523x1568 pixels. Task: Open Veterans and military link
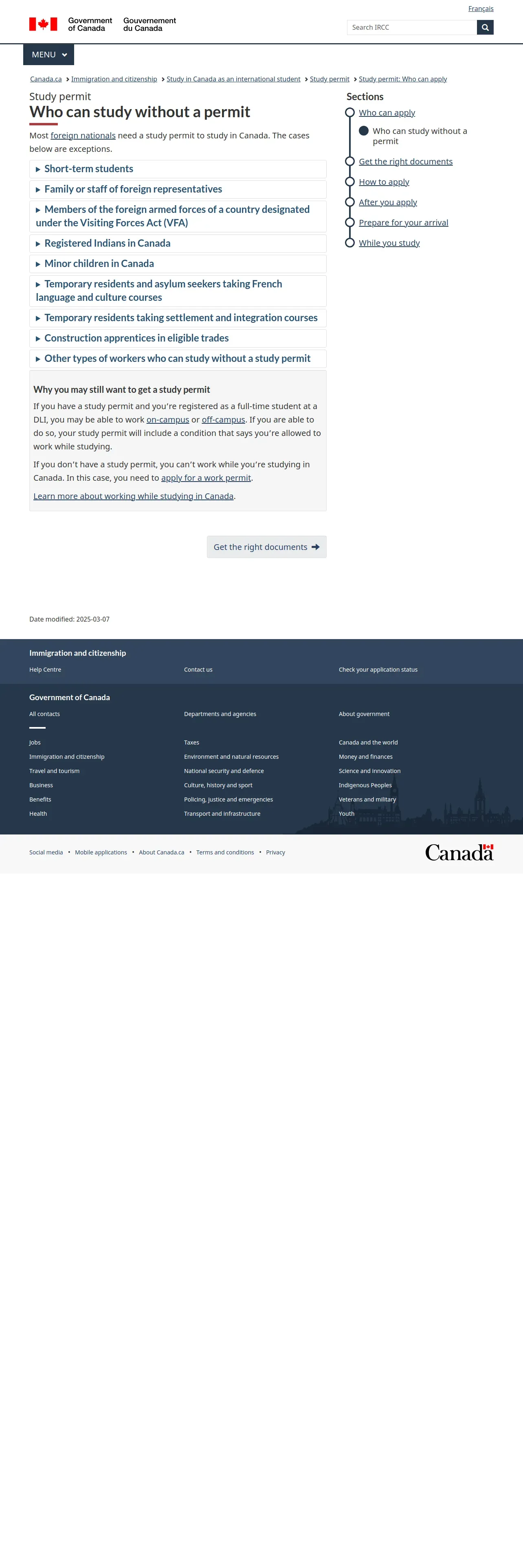(x=367, y=800)
